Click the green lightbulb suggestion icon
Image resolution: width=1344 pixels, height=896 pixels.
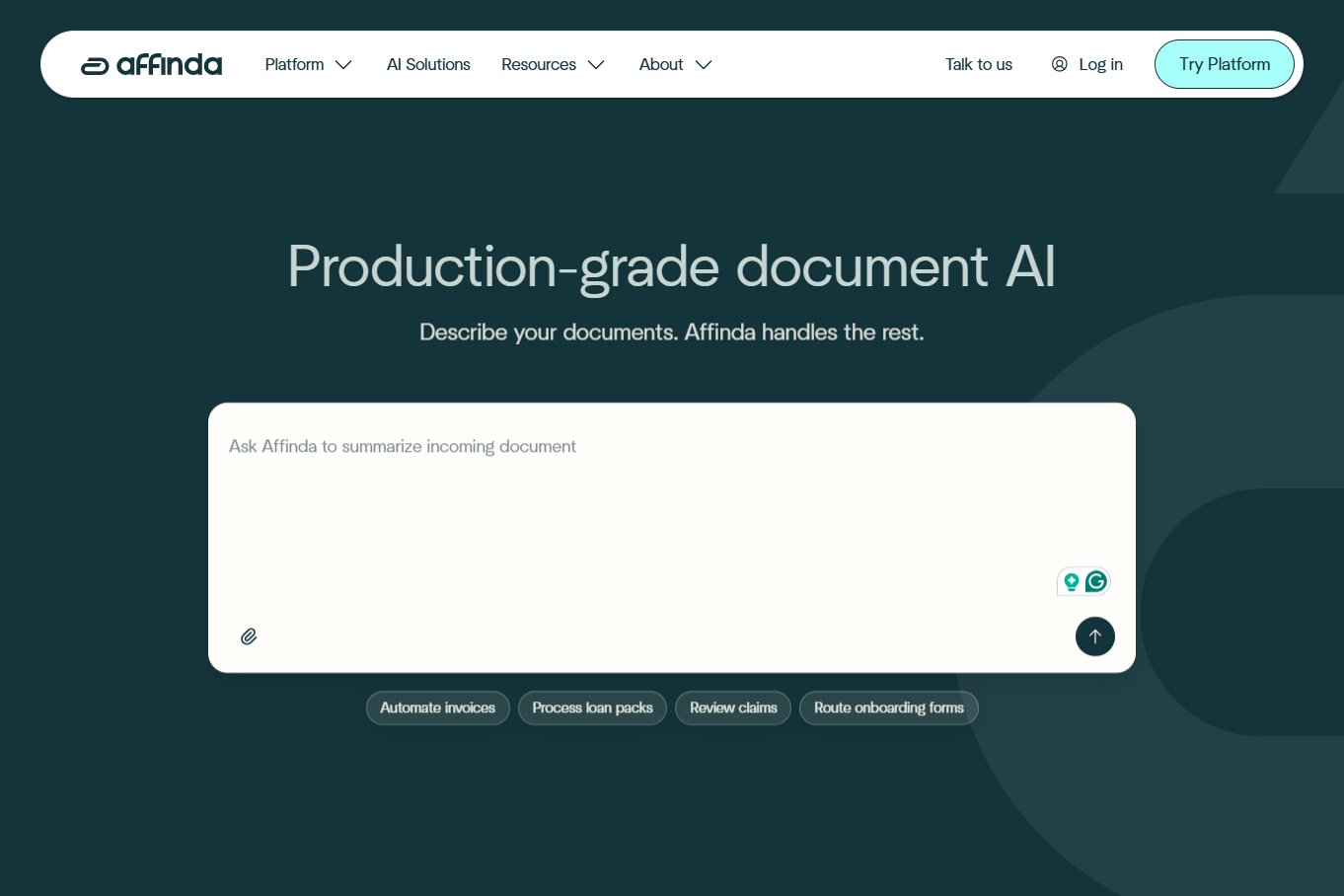pos(1071,582)
